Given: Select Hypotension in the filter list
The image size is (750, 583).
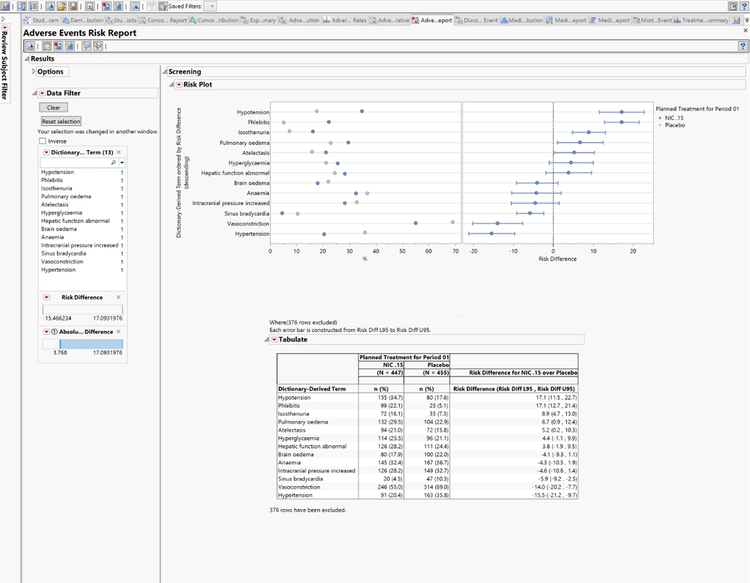Looking at the screenshot, I should pos(55,172).
